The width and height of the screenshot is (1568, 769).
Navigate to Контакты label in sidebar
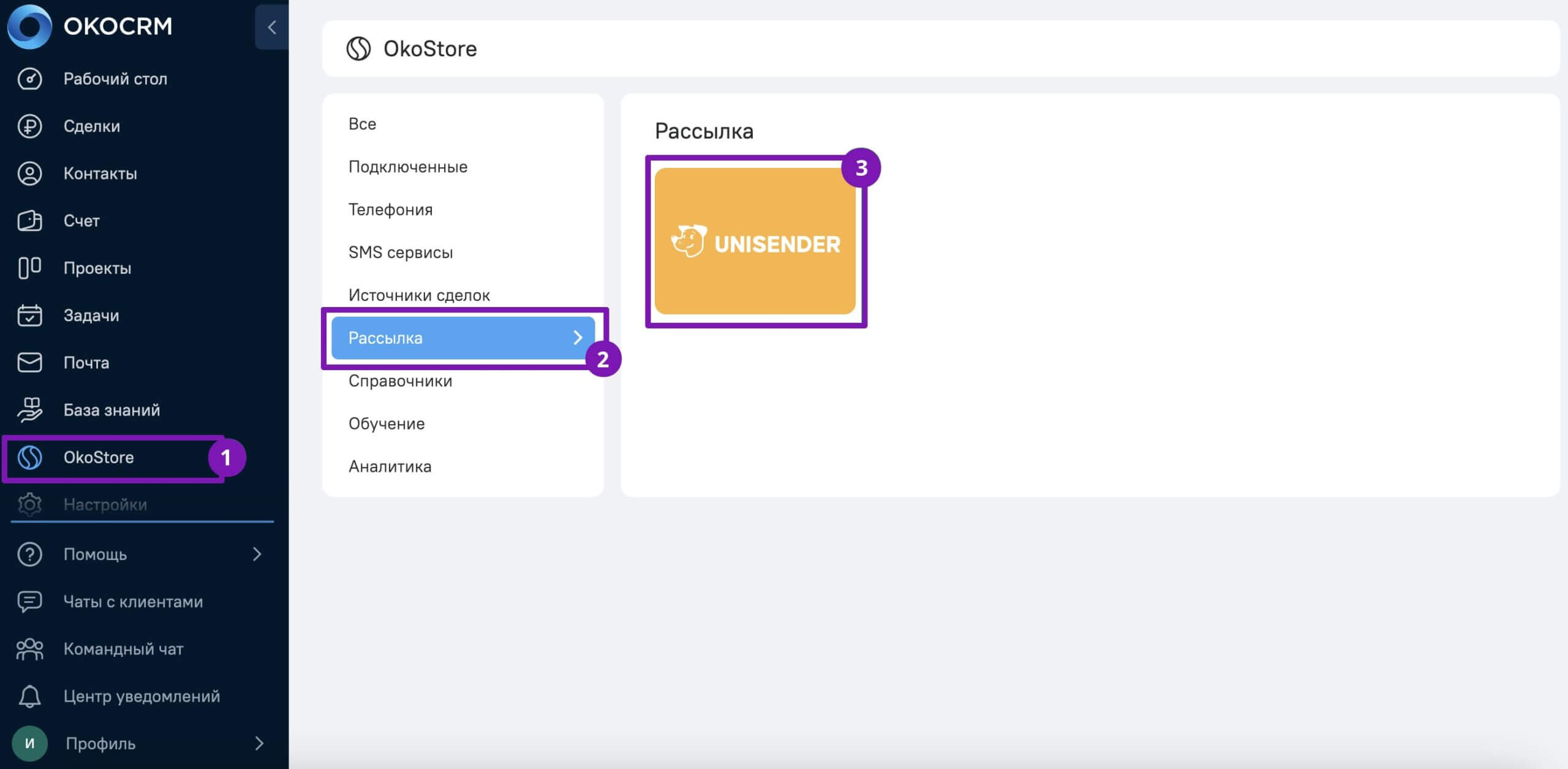[x=100, y=173]
